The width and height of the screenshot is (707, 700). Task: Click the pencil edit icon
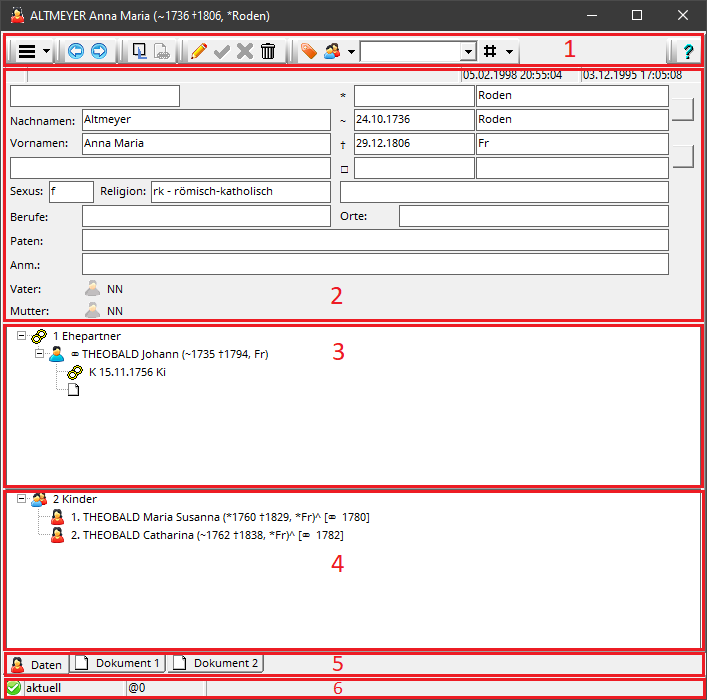point(199,51)
